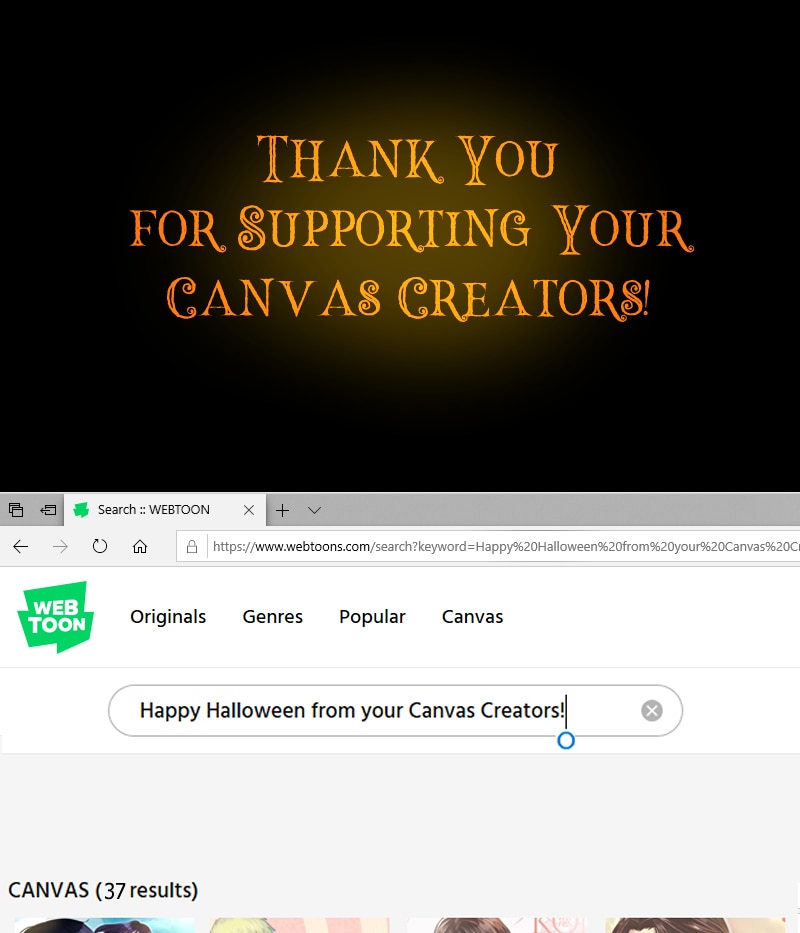Expand the tab previews chevron
Viewport: 800px width, 933px height.
click(314, 510)
